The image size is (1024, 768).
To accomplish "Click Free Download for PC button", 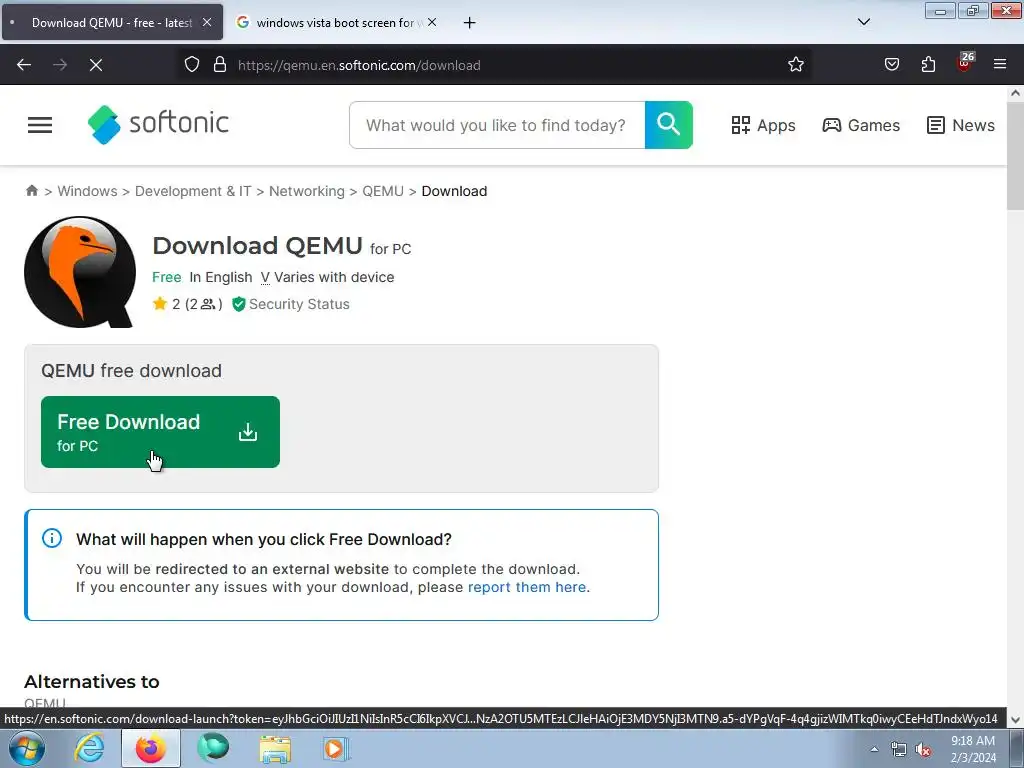I will [160, 432].
